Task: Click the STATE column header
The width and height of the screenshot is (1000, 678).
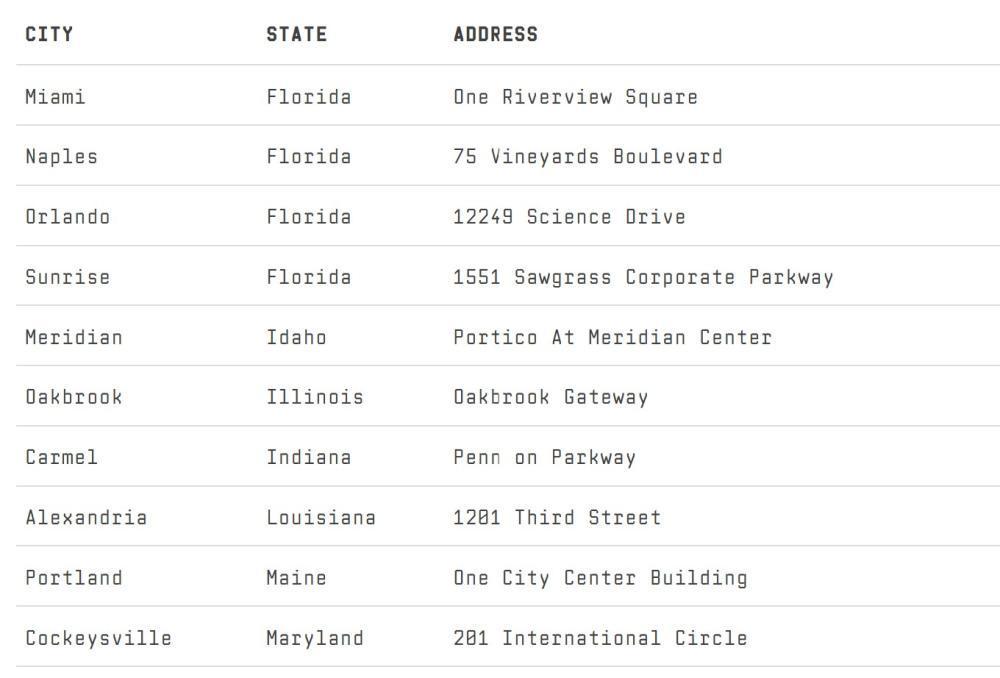Action: pos(296,35)
